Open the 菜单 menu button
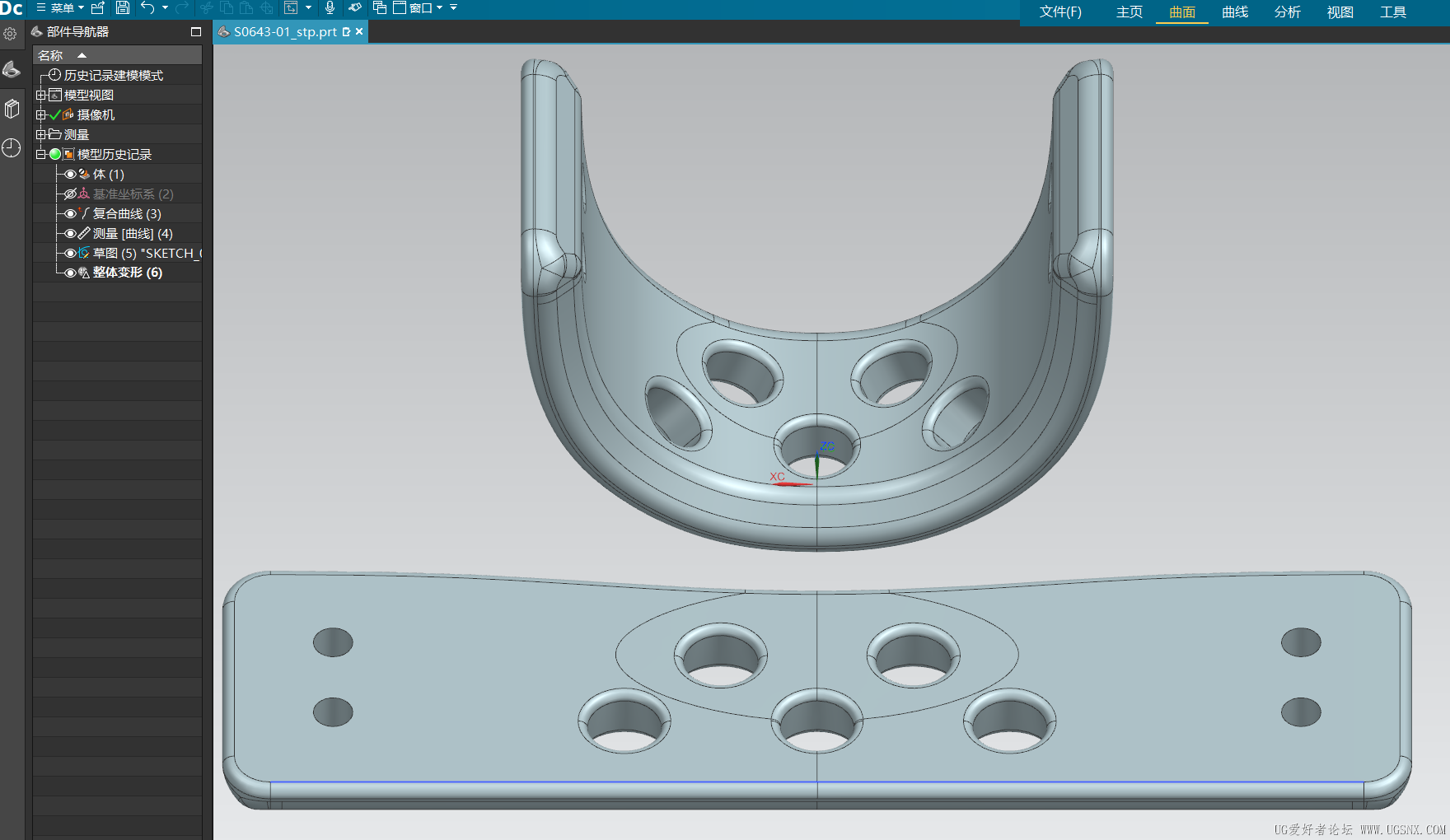The width and height of the screenshot is (1450, 840). click(60, 8)
